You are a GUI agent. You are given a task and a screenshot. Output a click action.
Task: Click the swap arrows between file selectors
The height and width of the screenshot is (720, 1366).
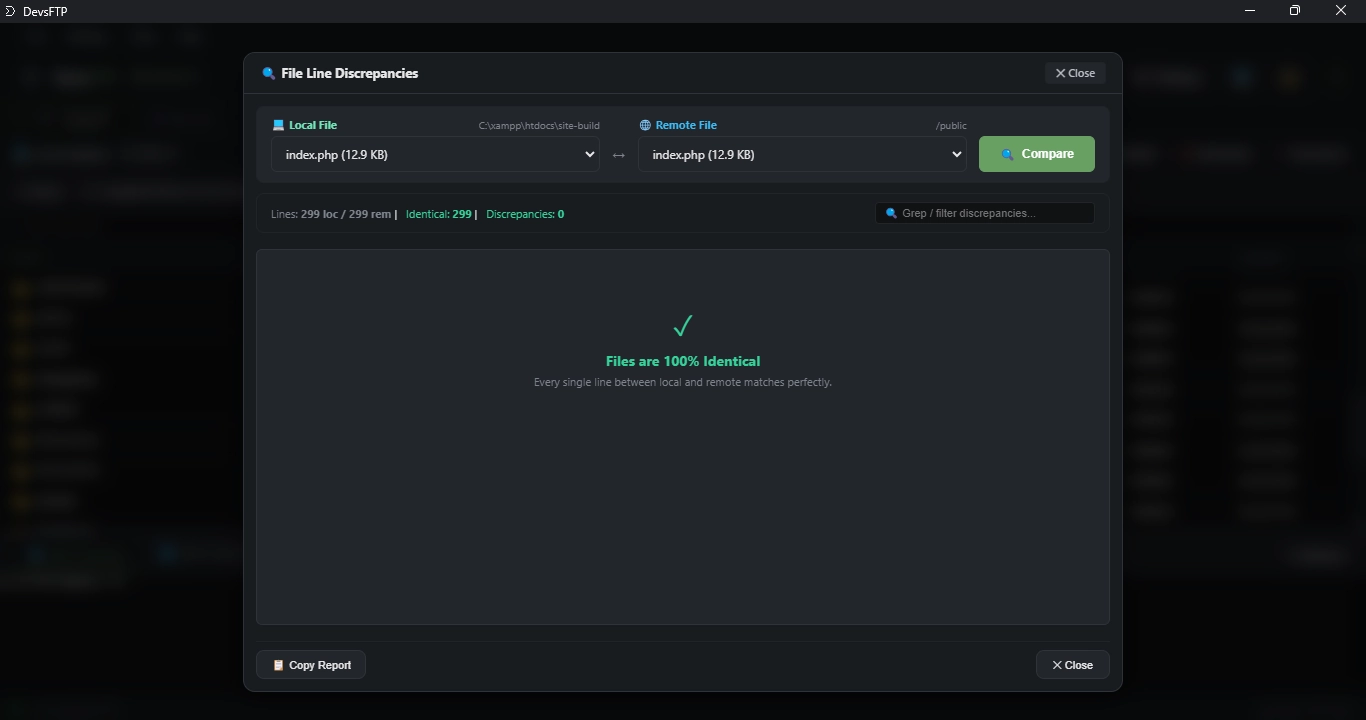pyautogui.click(x=619, y=155)
